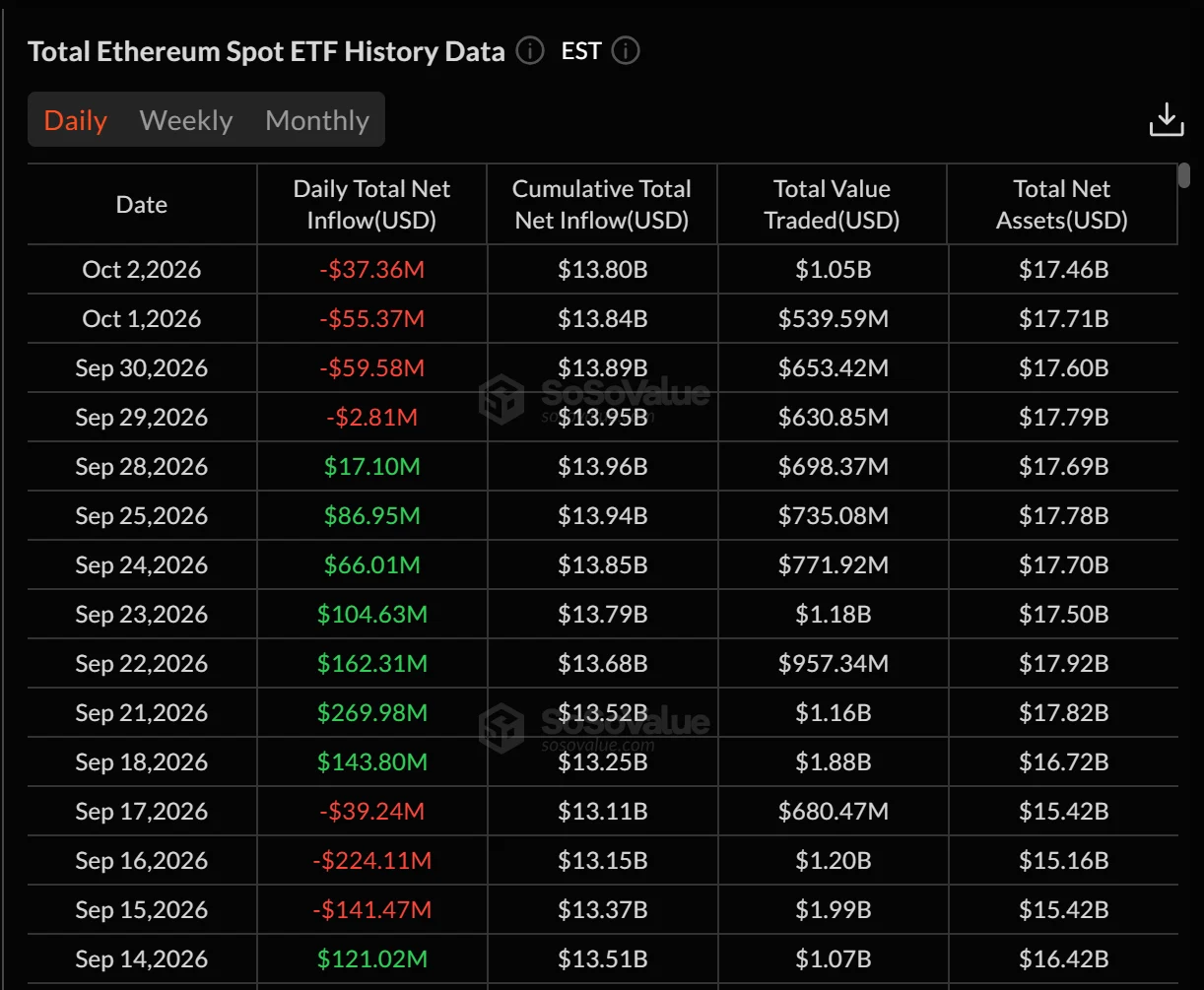
Task: Click the $539.59M value traded cell
Action: coord(833,318)
